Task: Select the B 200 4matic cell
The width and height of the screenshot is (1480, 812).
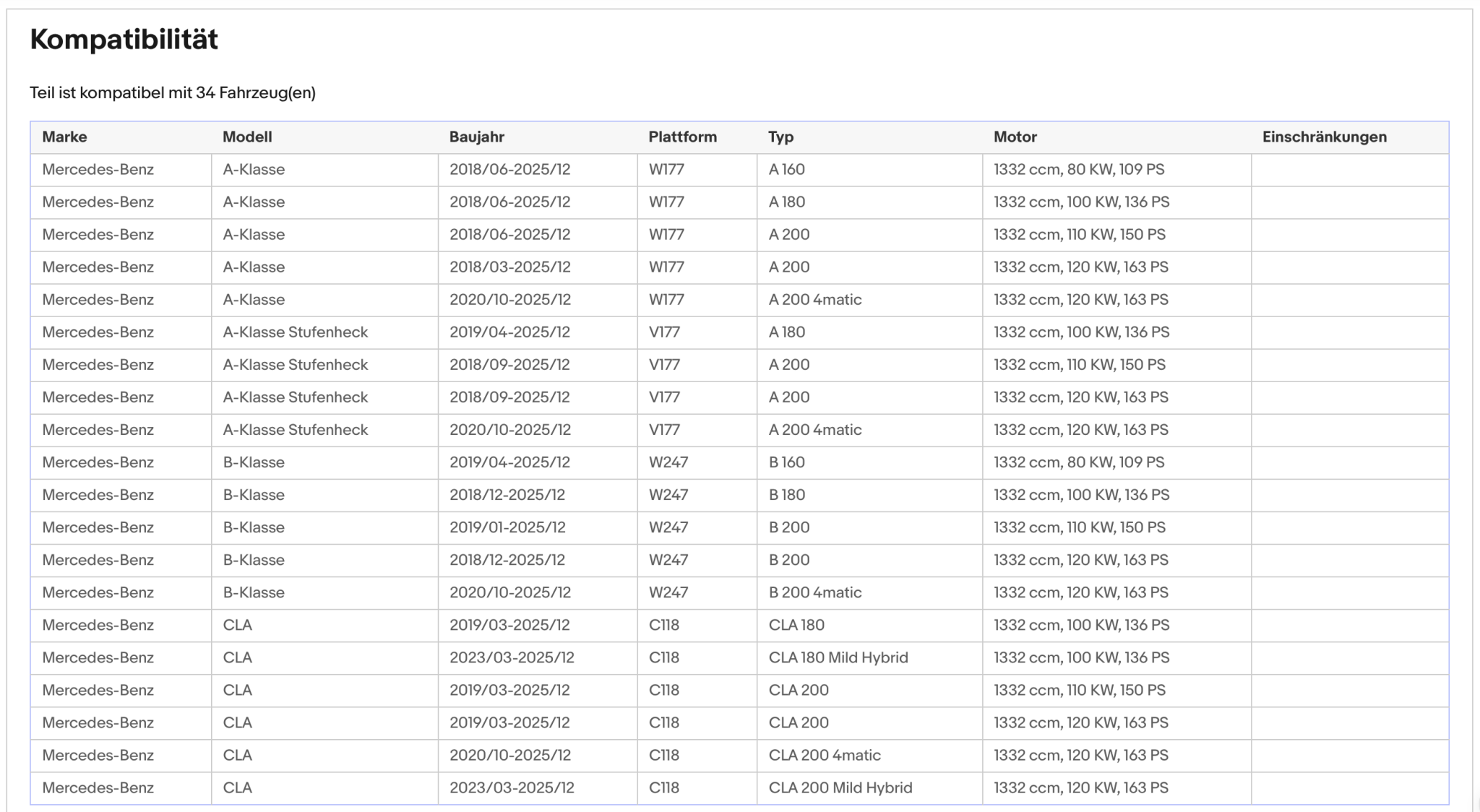Action: click(869, 592)
